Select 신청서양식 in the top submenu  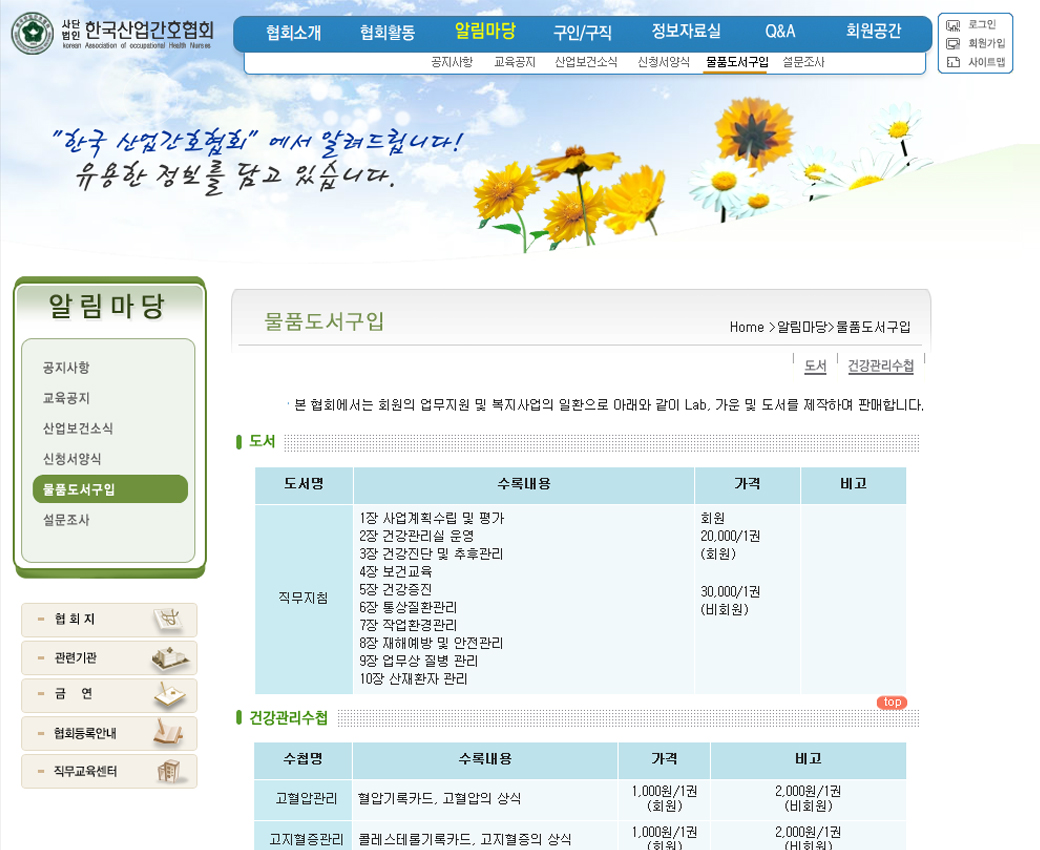tap(663, 62)
